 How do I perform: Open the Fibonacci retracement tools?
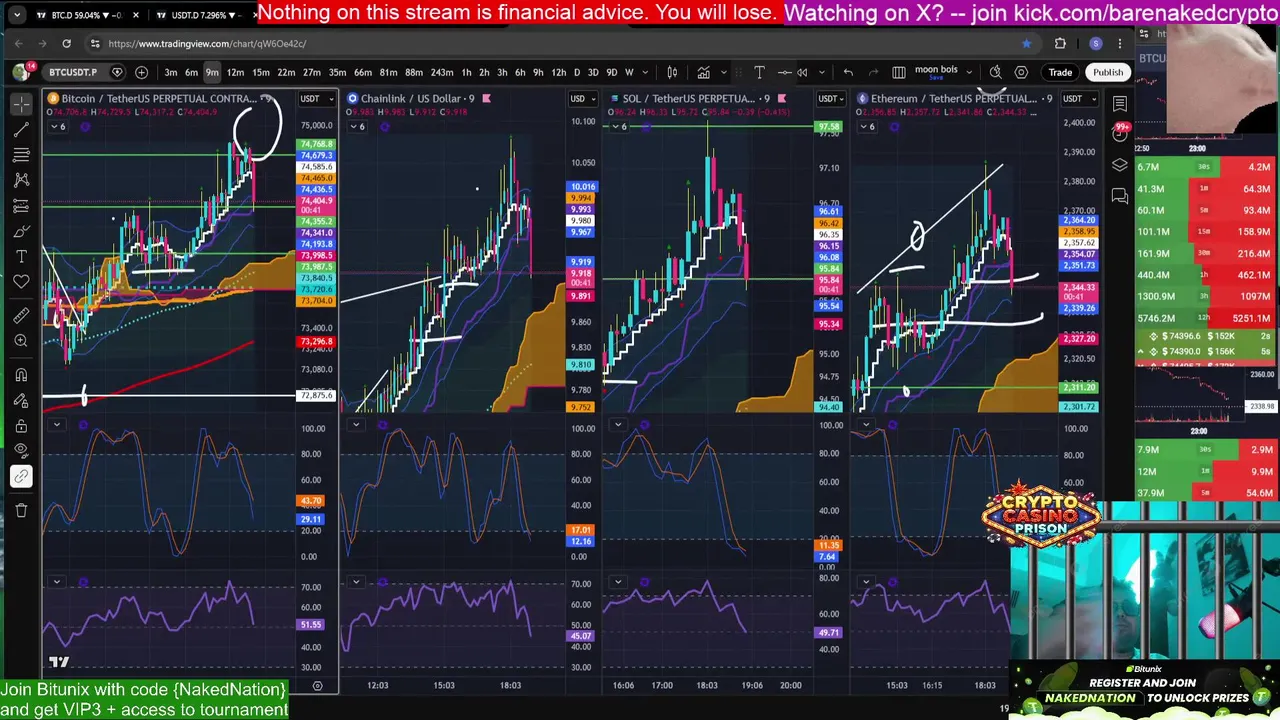pyautogui.click(x=21, y=155)
